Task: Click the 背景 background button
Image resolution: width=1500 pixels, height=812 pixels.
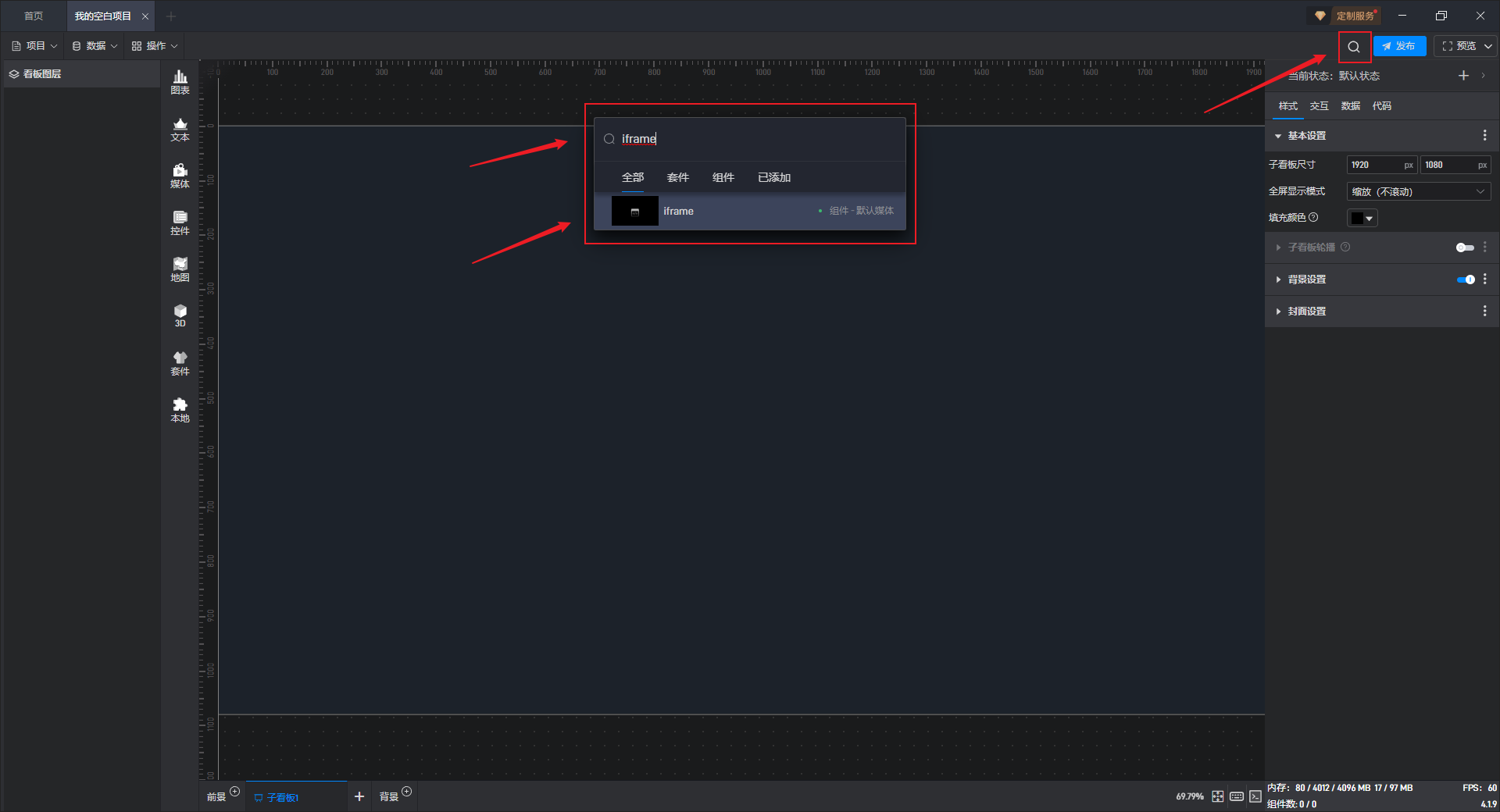Action: 389,797
